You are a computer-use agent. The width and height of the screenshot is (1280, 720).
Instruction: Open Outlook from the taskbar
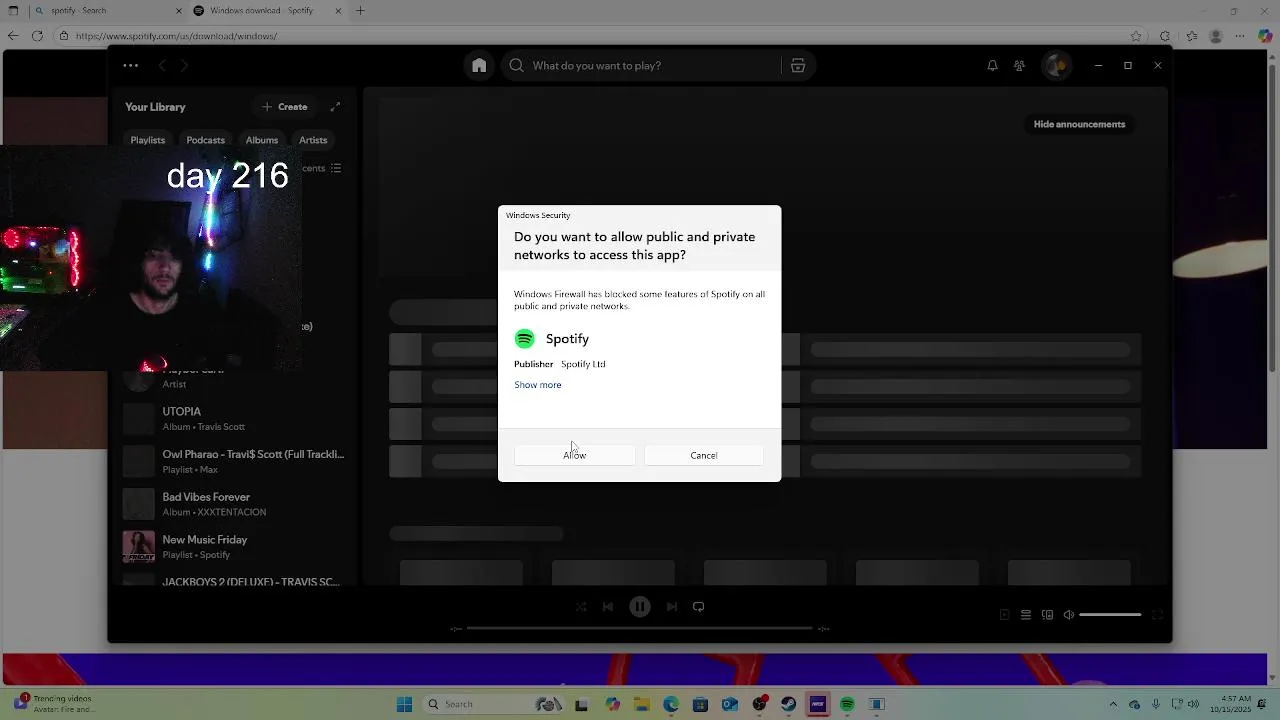pyautogui.click(x=730, y=704)
